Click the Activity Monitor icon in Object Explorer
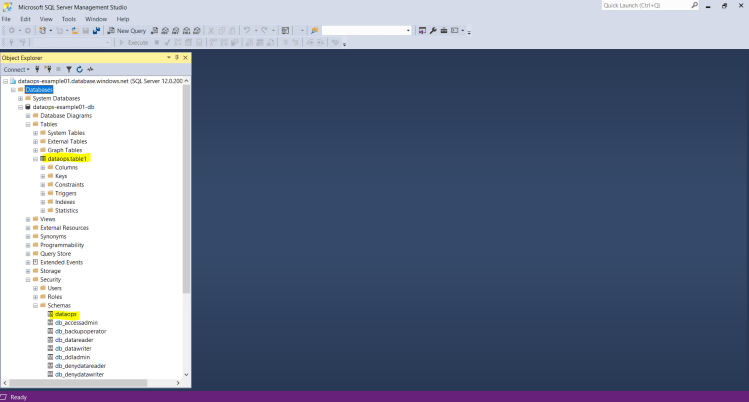Screen dimensions: 749x402 click(x=87, y=70)
